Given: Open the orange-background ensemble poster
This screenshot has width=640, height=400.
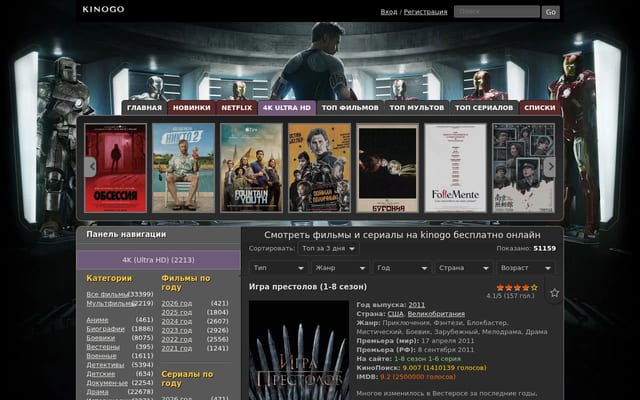Looking at the screenshot, I should coord(319,168).
